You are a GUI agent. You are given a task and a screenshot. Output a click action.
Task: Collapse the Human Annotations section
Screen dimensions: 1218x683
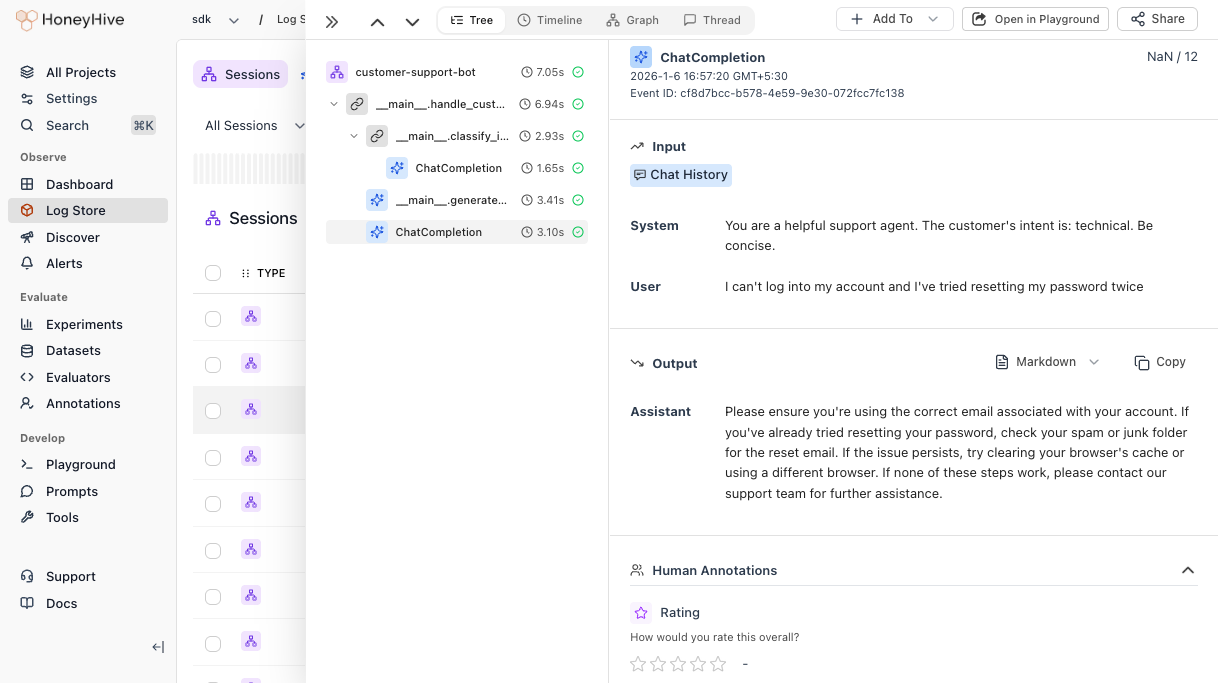point(1188,570)
